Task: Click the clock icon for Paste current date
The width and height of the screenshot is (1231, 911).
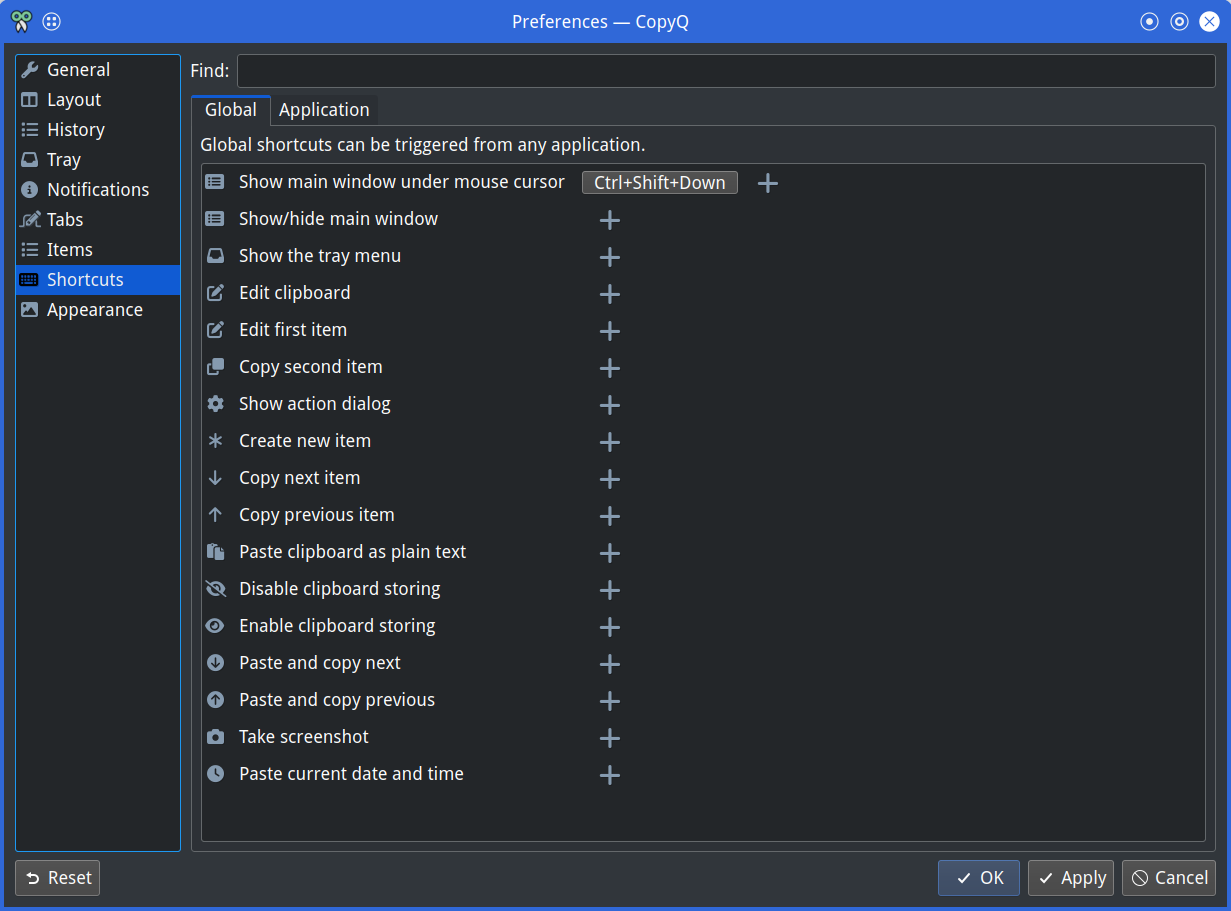Action: tap(215, 773)
